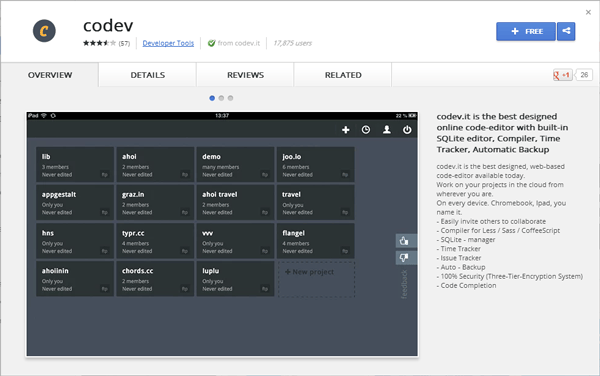Screen dimensions: 600x376
Task: Click the bold description headline text
Action: [502, 133]
